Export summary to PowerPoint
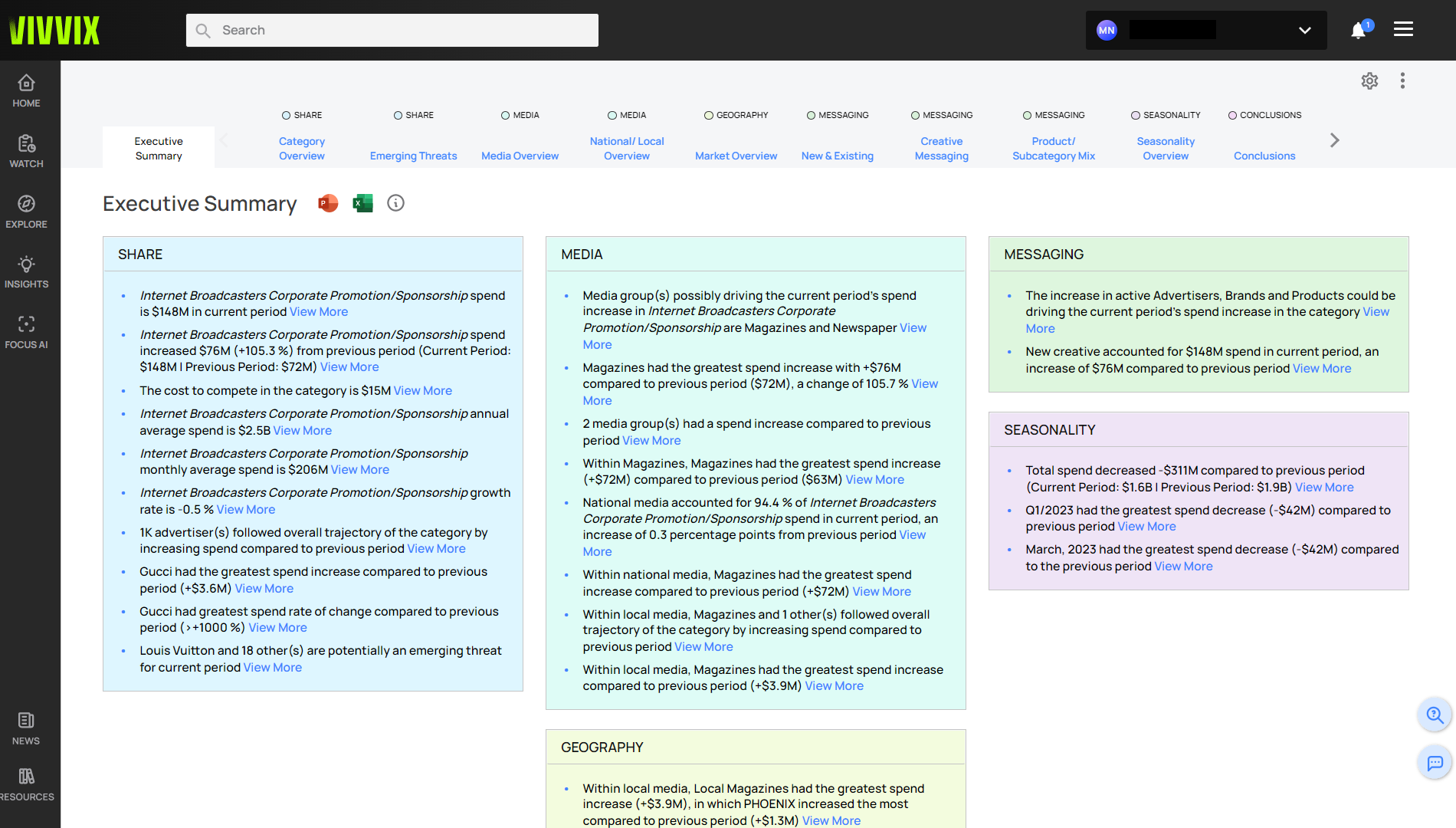 point(328,203)
